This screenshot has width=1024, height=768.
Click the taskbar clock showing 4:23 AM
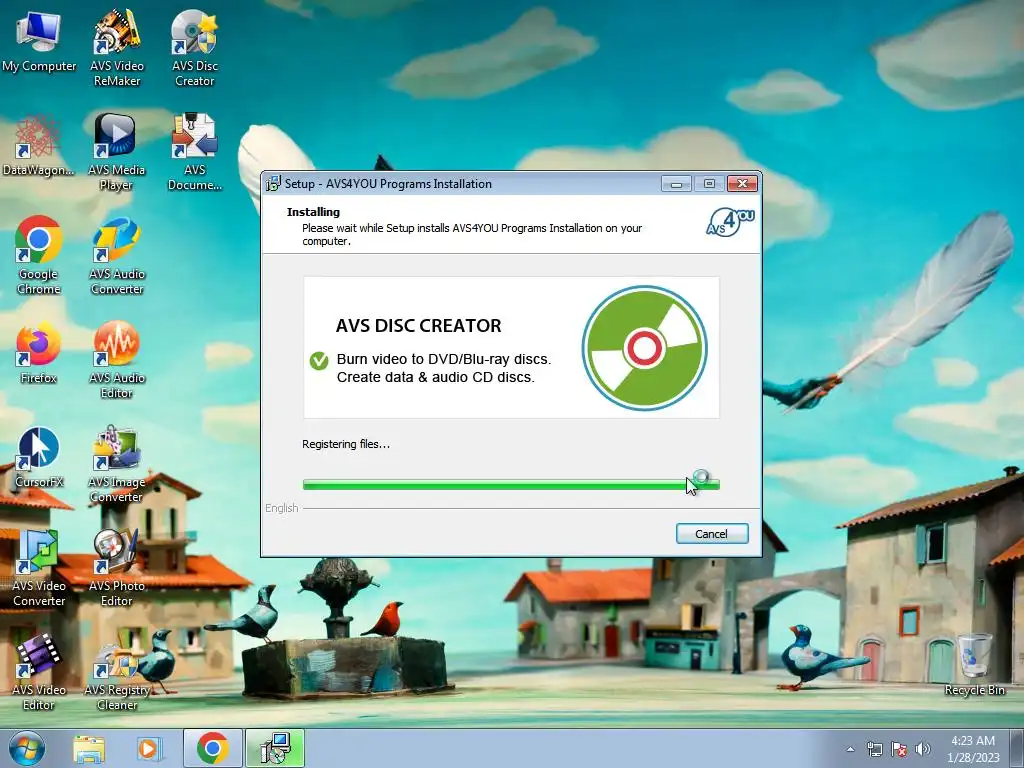[973, 749]
